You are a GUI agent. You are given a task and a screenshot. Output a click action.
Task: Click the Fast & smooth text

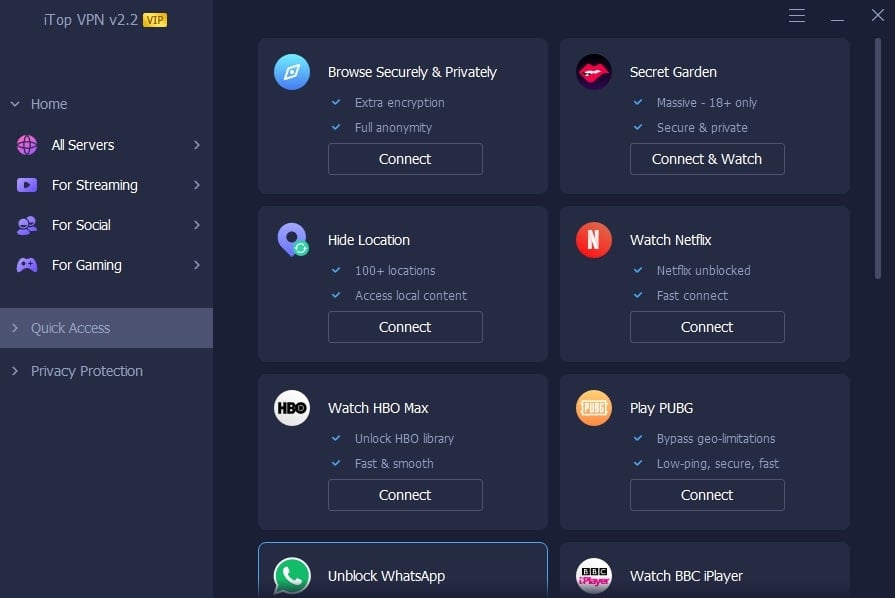[x=394, y=464]
